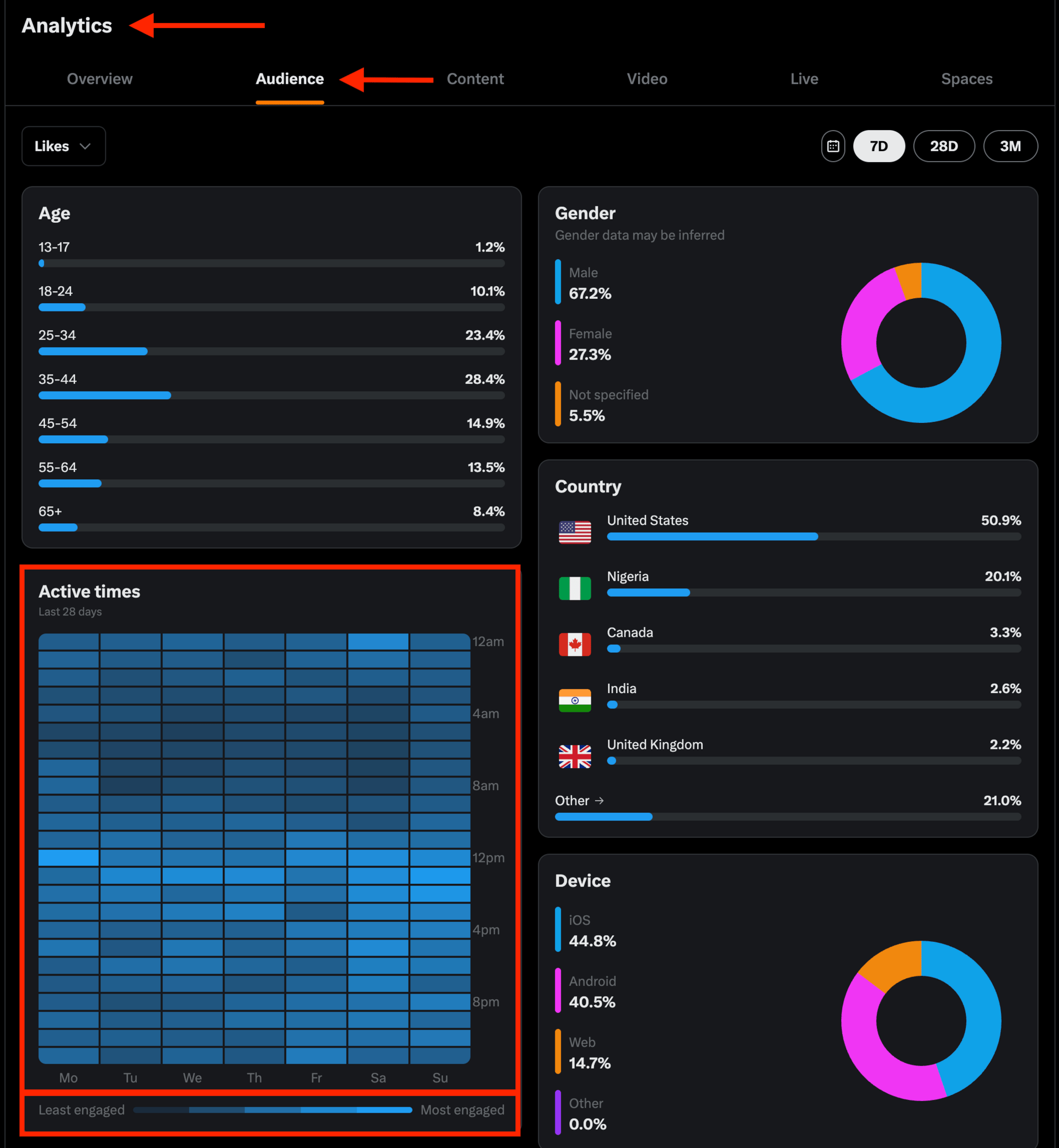Open the Spaces tab

coord(966,79)
